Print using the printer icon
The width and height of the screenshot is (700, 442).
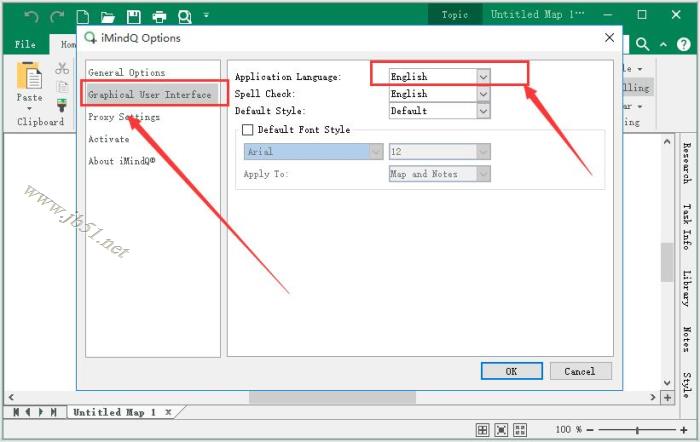(159, 17)
